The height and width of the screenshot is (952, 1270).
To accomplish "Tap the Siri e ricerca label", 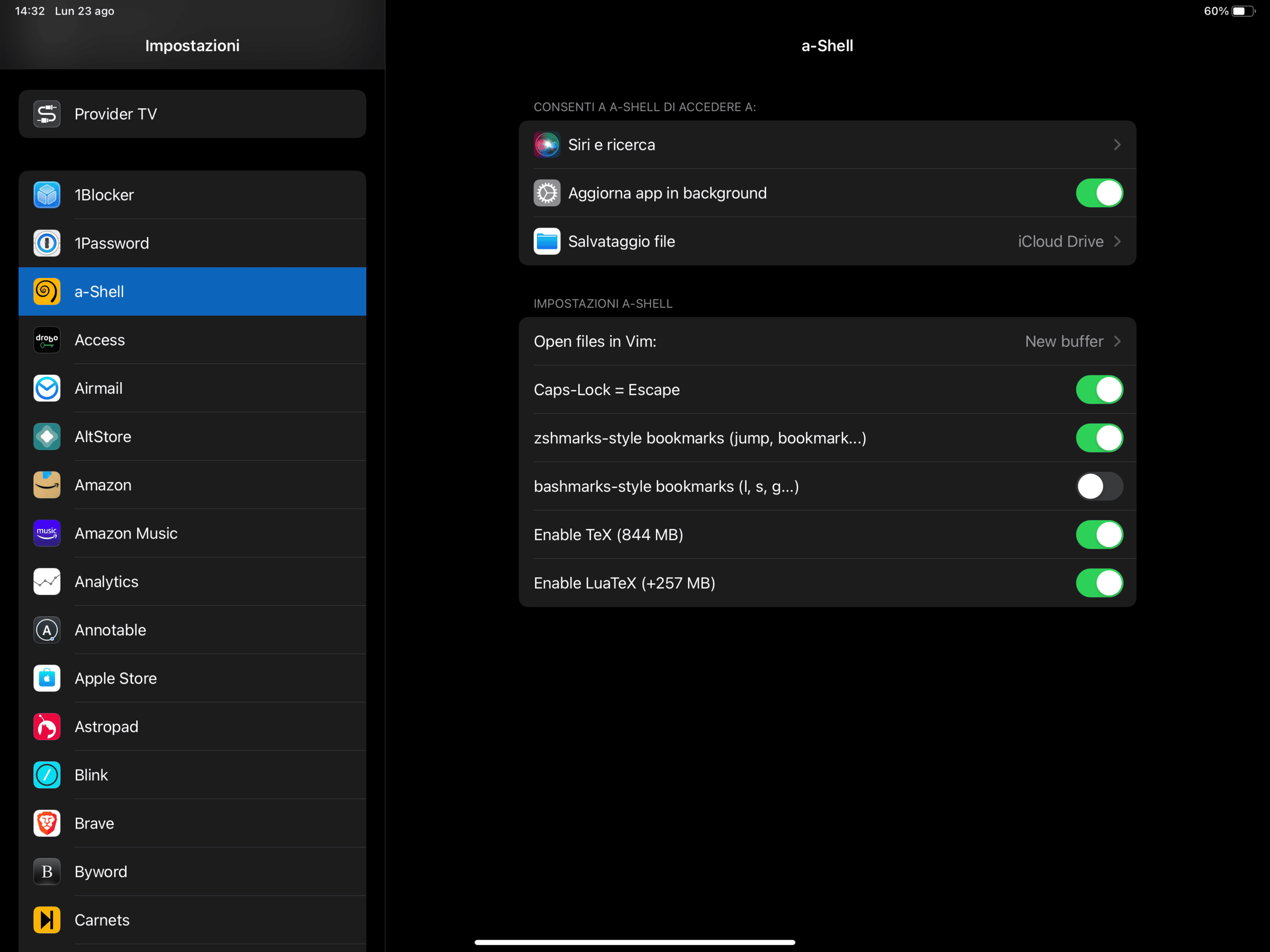I will click(x=612, y=145).
